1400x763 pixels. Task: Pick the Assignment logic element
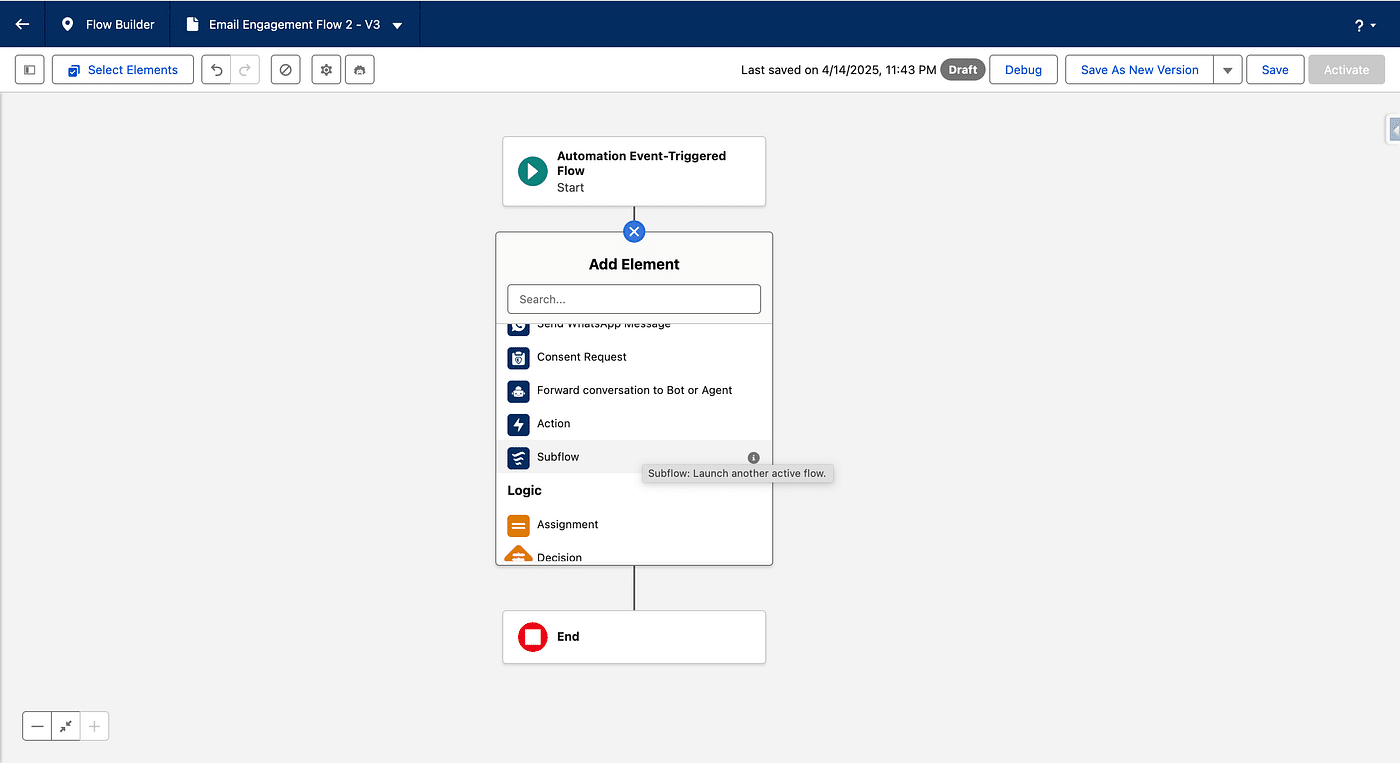click(567, 524)
